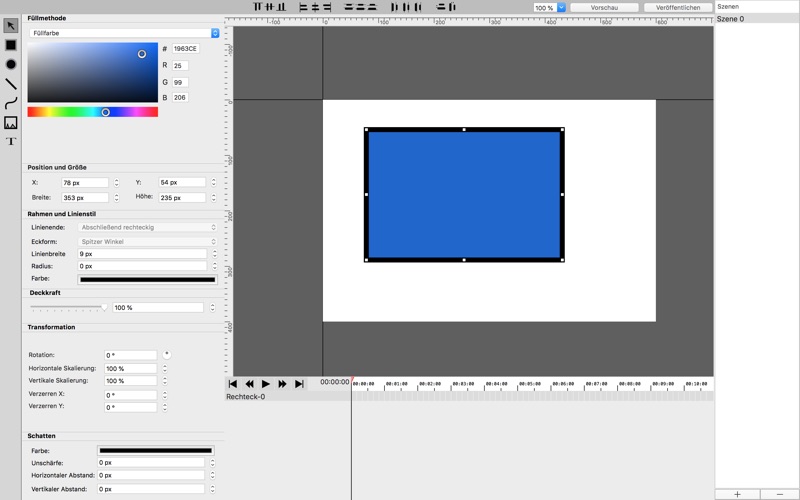The height and width of the screenshot is (500, 800).
Task: Click the hex color code field
Action: point(186,48)
